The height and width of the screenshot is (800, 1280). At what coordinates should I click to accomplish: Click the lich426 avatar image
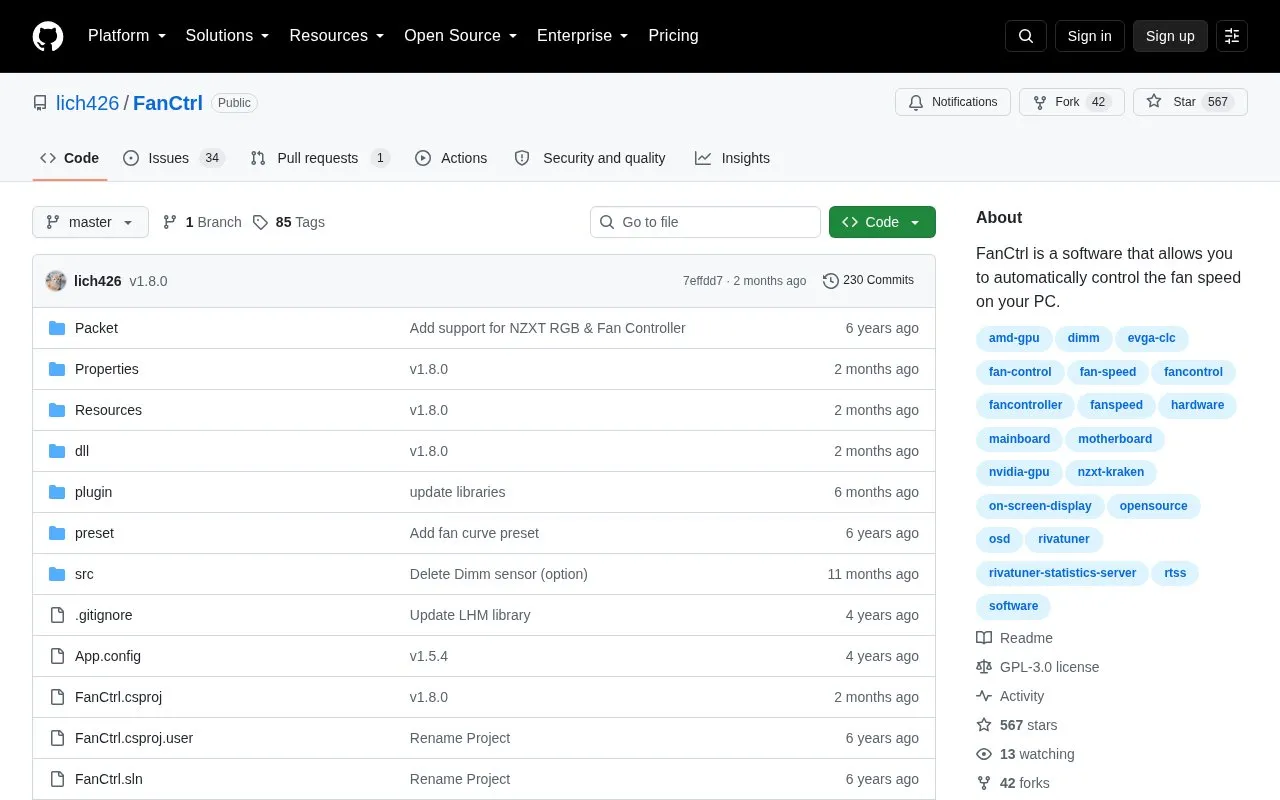pyautogui.click(x=56, y=281)
